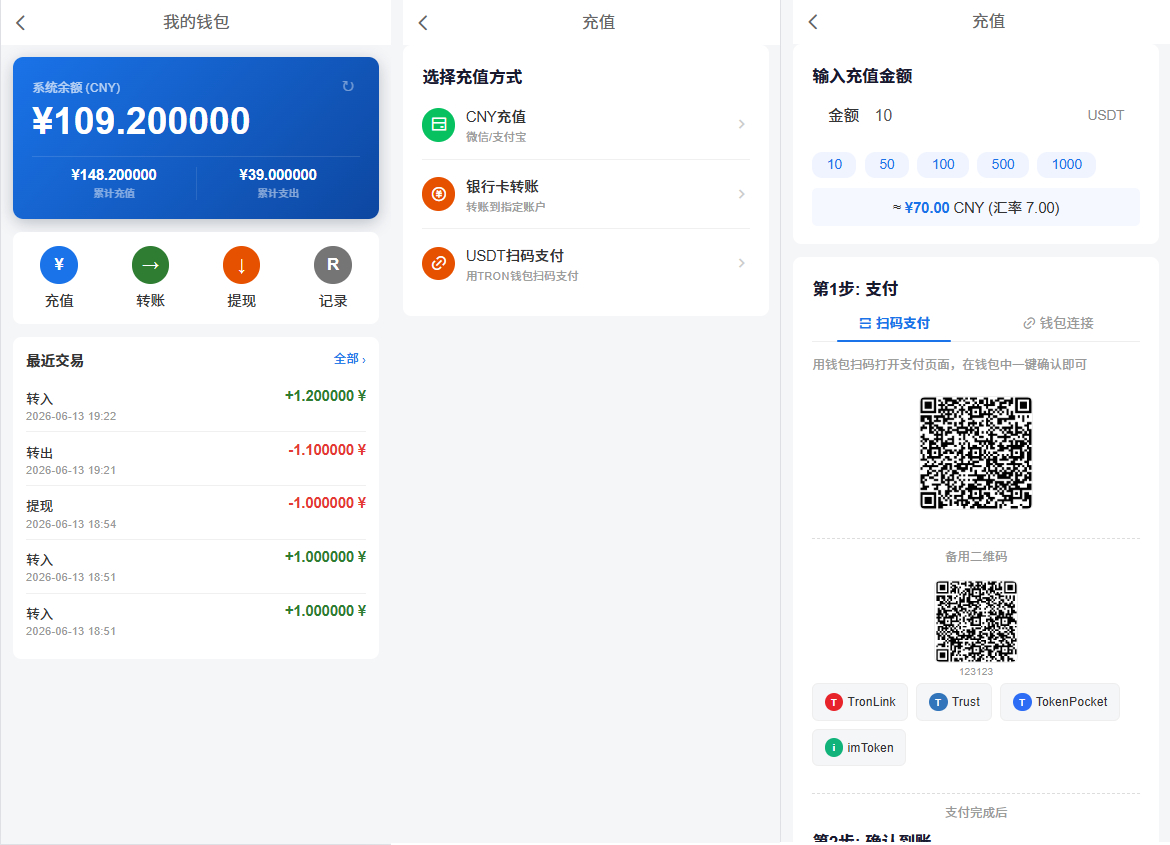Click the USDT currency label
Screen dimensions: 1170x845
(1105, 116)
